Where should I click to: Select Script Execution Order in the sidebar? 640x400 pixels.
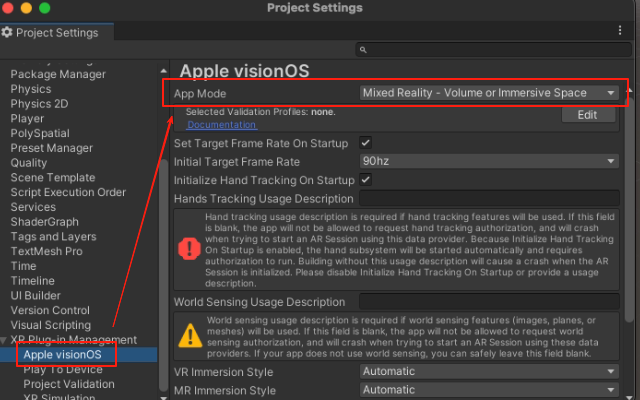click(x=68, y=192)
